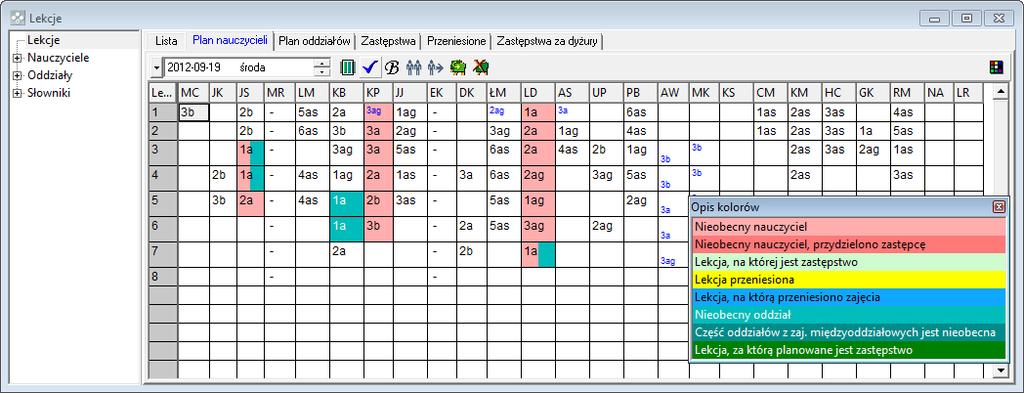
Task: Click Lekcja, na której jest zastępstwo legend row
Action: (x=848, y=262)
